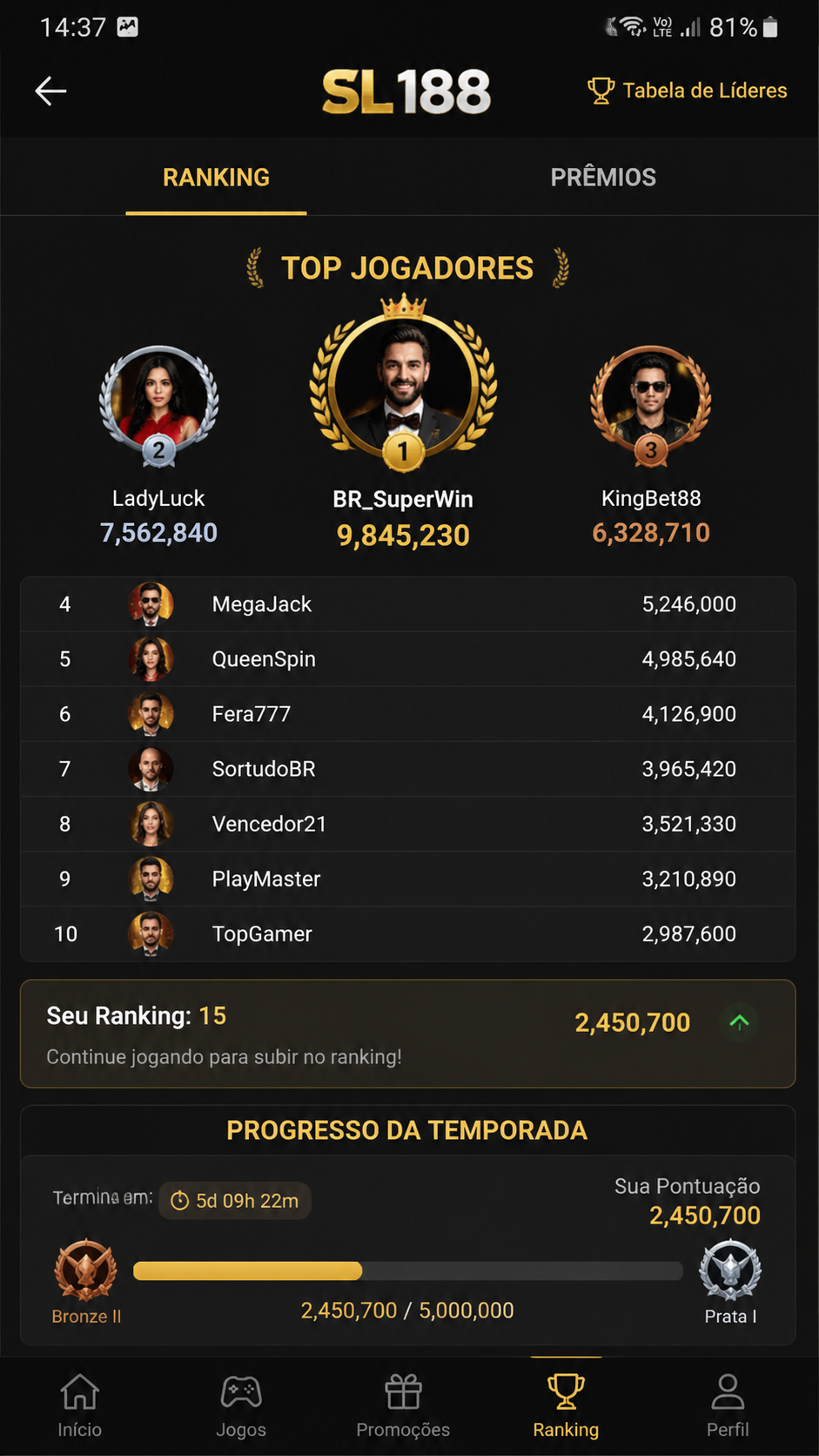Viewport: 819px width, 1456px height.
Task: Open BR_SuperWin first place avatar
Action: 403,383
